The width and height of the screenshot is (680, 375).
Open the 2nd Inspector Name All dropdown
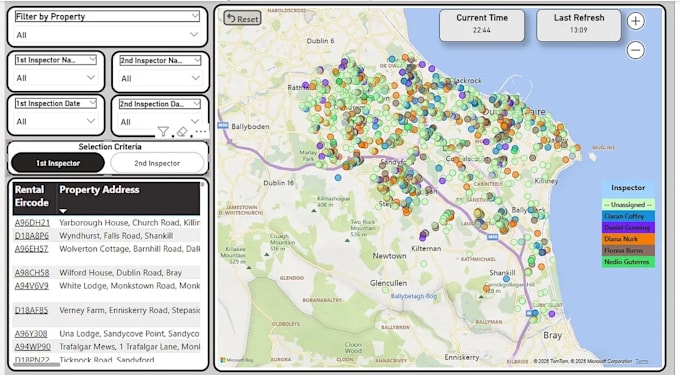[160, 78]
